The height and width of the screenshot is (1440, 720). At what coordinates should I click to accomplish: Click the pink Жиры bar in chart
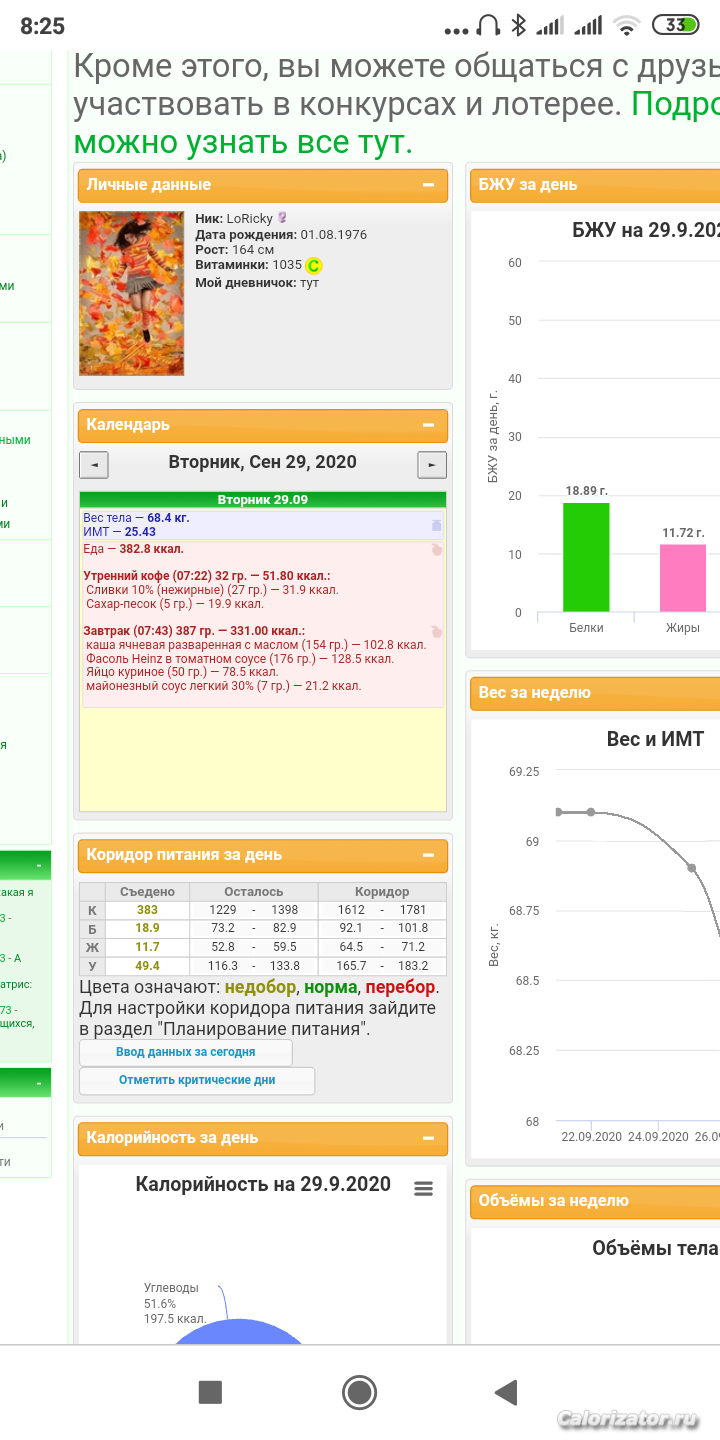pos(683,578)
